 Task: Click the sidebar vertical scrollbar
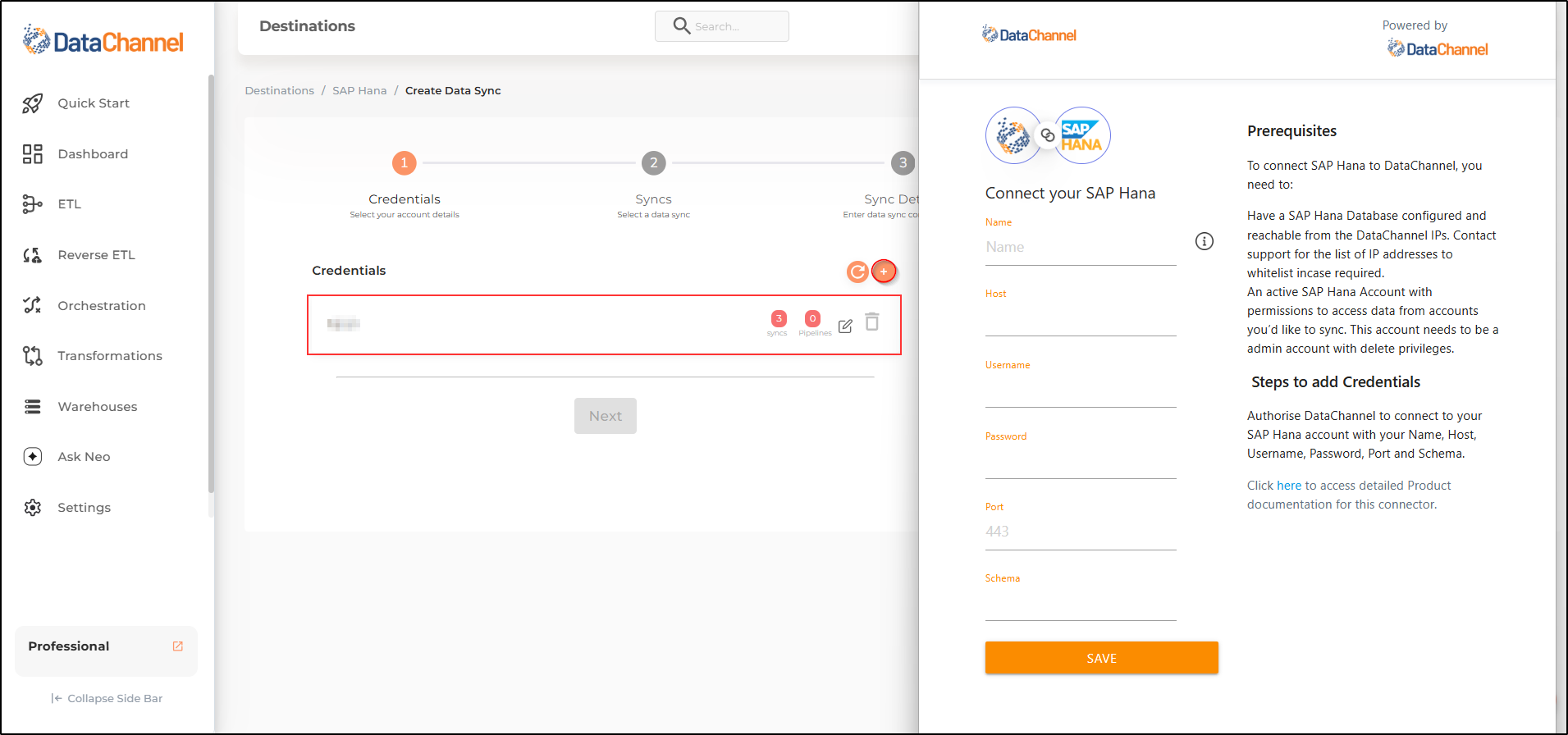(211, 283)
